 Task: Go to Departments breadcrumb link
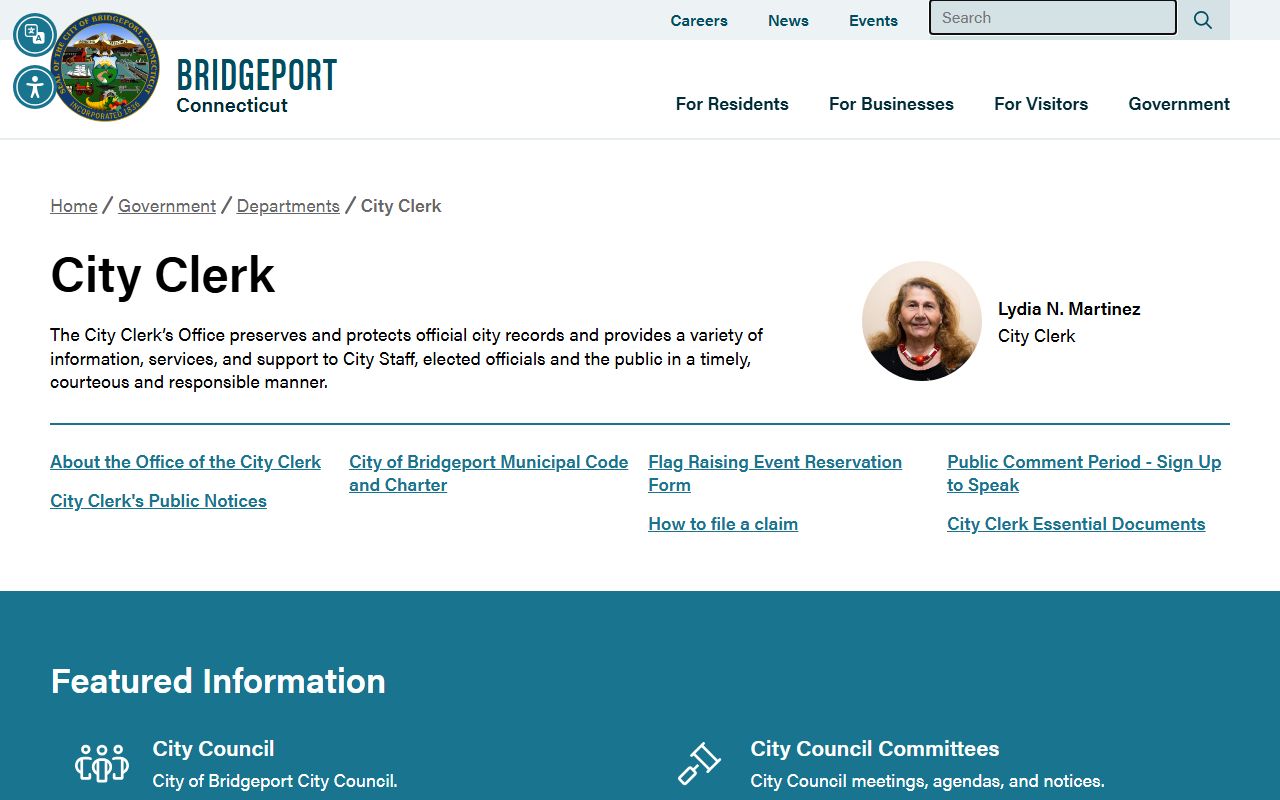click(x=288, y=206)
